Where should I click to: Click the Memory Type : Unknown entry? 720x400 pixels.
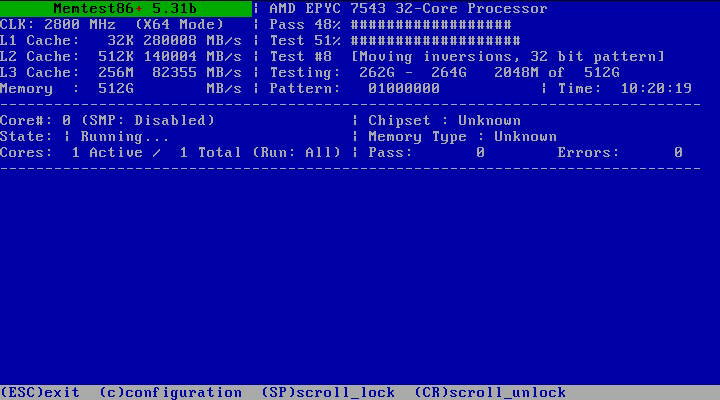pyautogui.click(x=462, y=137)
